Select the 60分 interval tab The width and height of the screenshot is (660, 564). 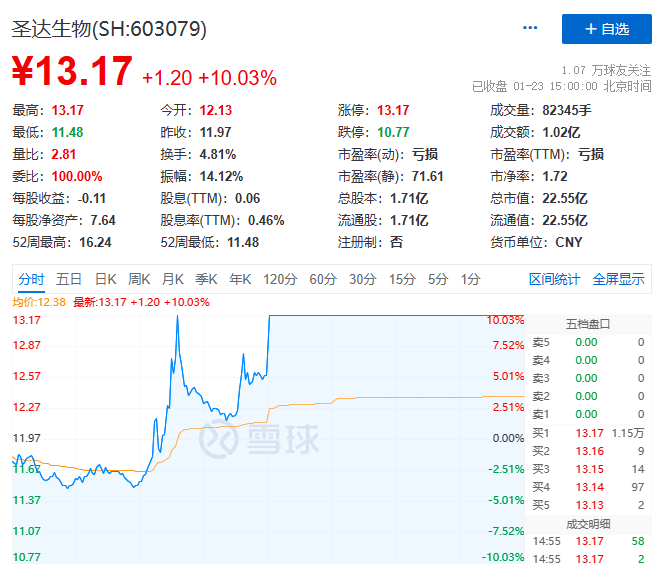coord(322,279)
